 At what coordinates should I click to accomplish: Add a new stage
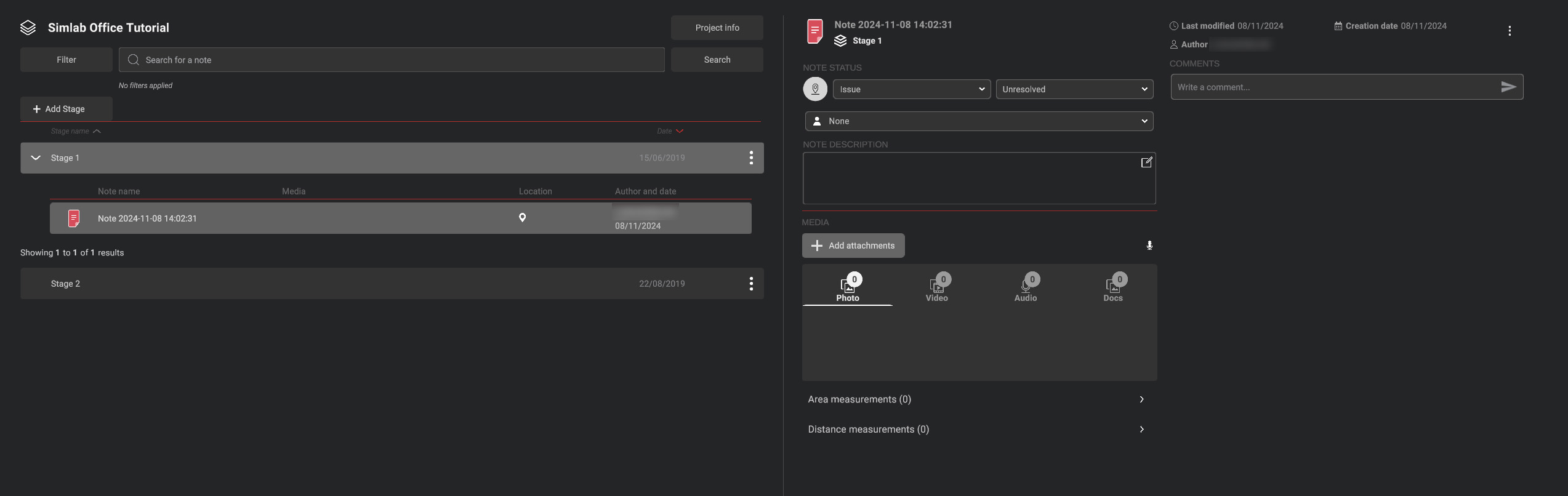(66, 109)
